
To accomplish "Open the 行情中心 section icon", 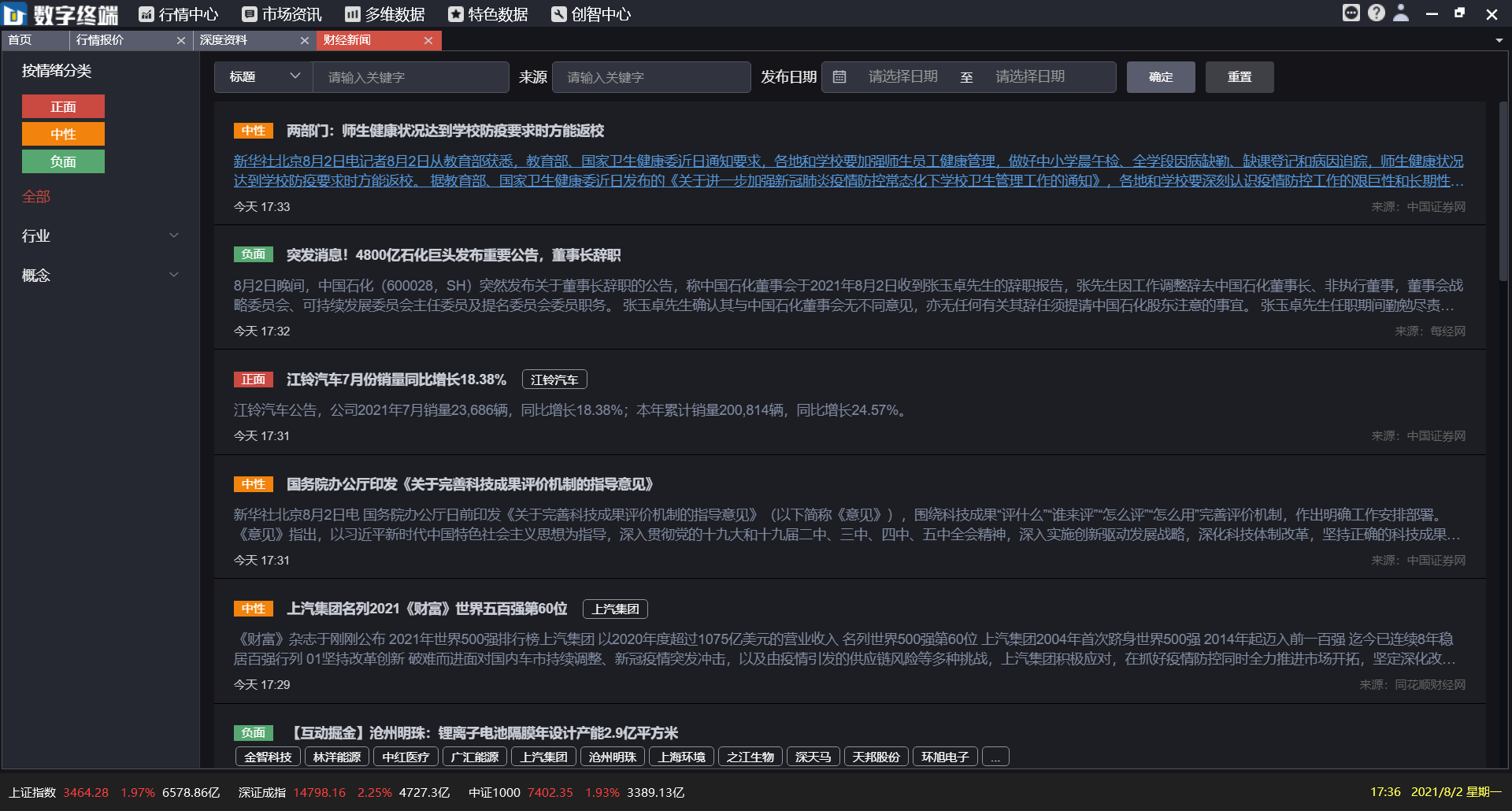I will coord(145,13).
